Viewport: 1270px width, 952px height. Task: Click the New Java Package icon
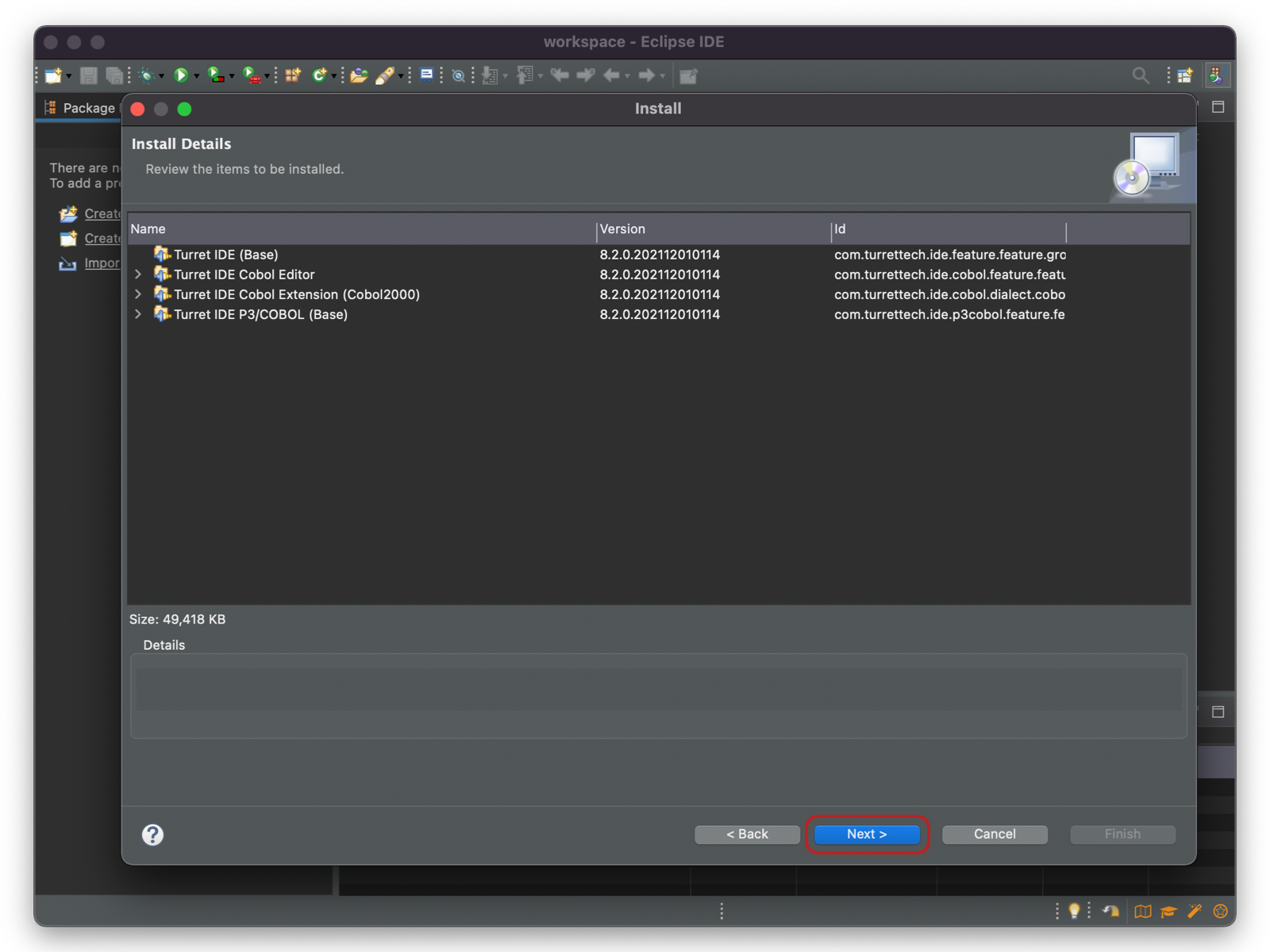coord(293,75)
